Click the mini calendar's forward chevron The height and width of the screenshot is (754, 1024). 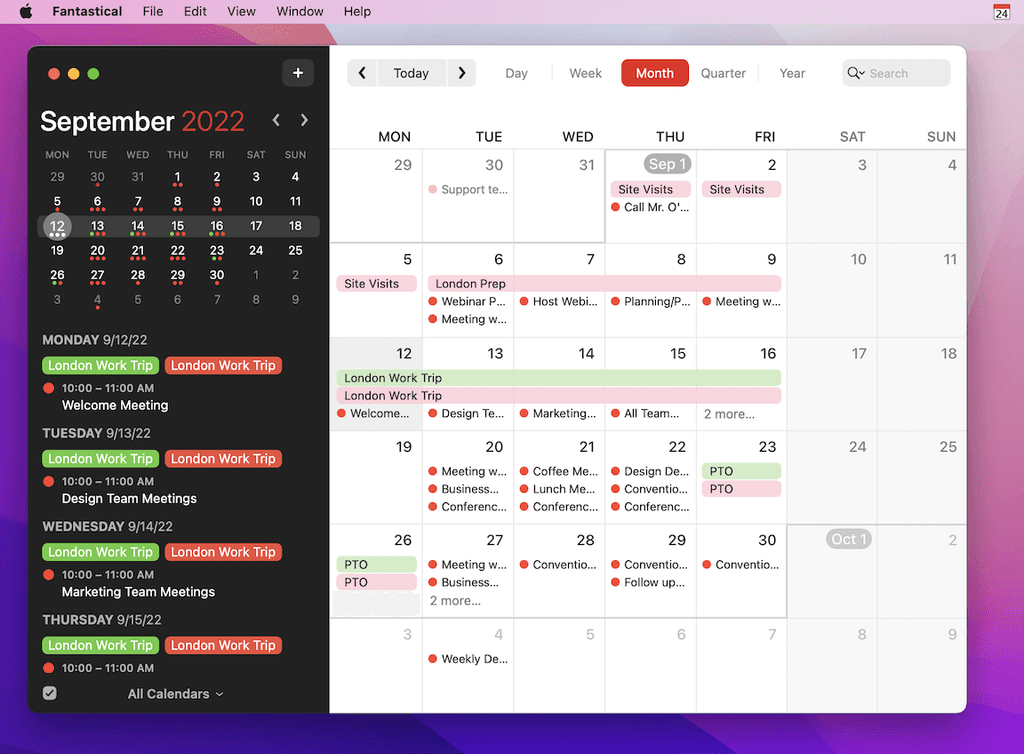tap(305, 120)
